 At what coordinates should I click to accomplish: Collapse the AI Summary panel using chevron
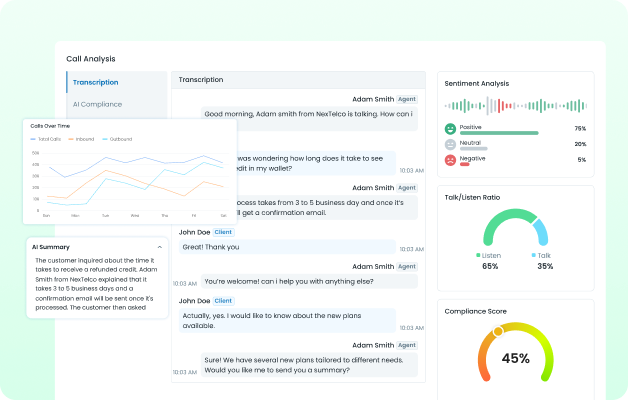point(159,246)
